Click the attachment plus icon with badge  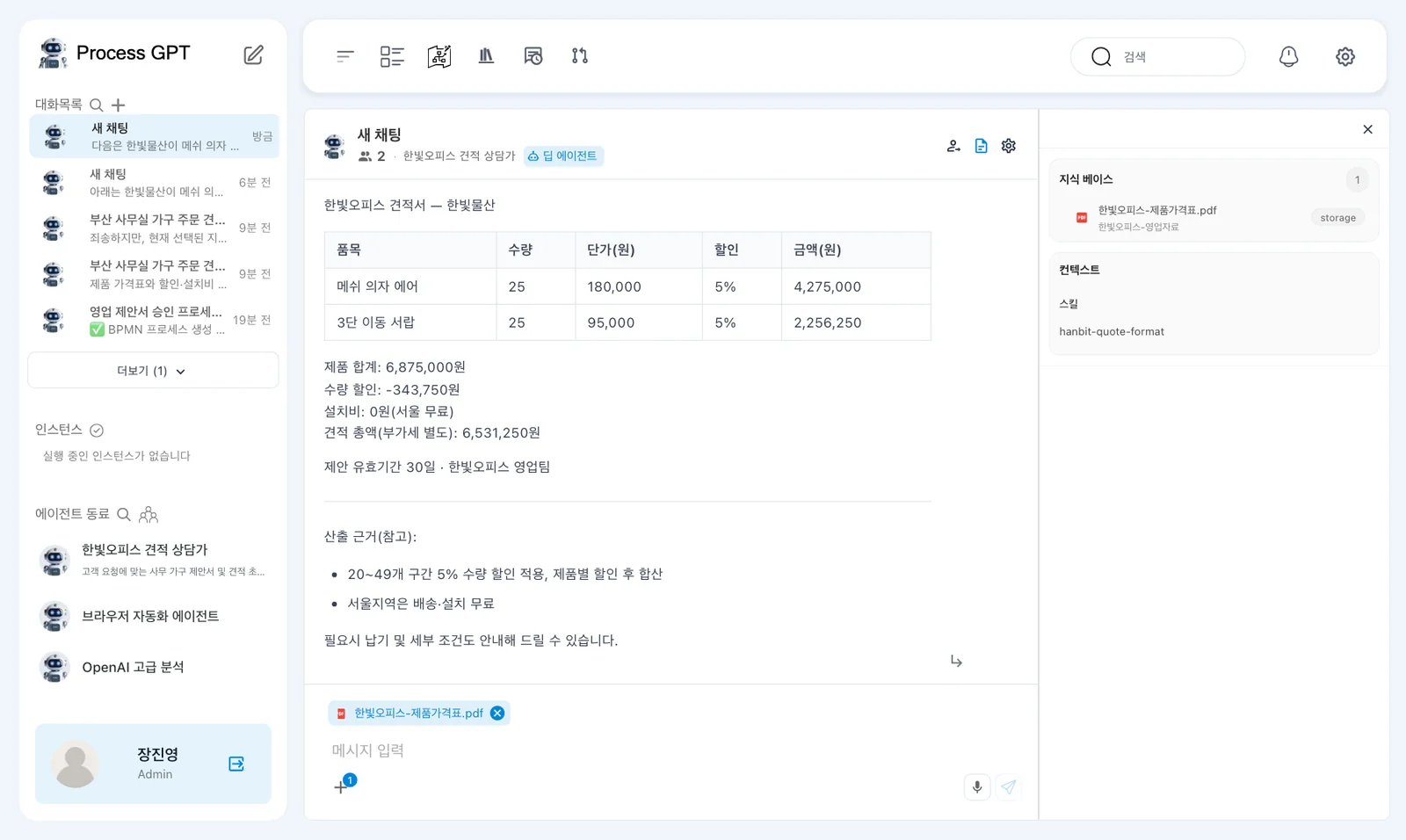(341, 787)
